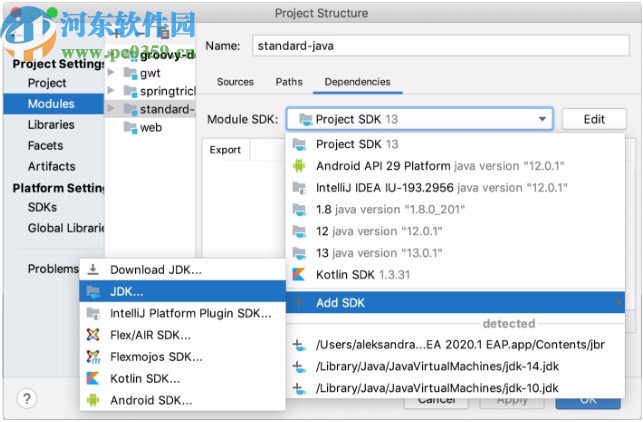The image size is (643, 422).
Task: Select Modules in the sidebar
Action: [54, 104]
